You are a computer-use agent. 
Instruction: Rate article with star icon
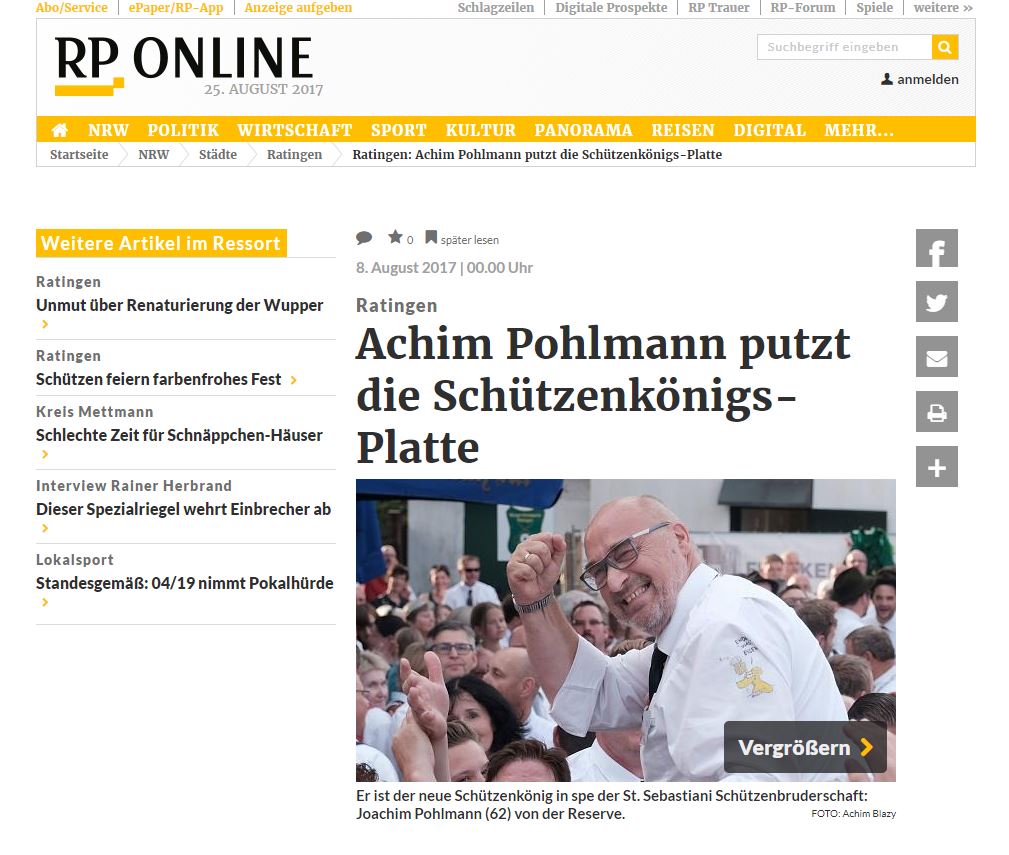(x=395, y=237)
